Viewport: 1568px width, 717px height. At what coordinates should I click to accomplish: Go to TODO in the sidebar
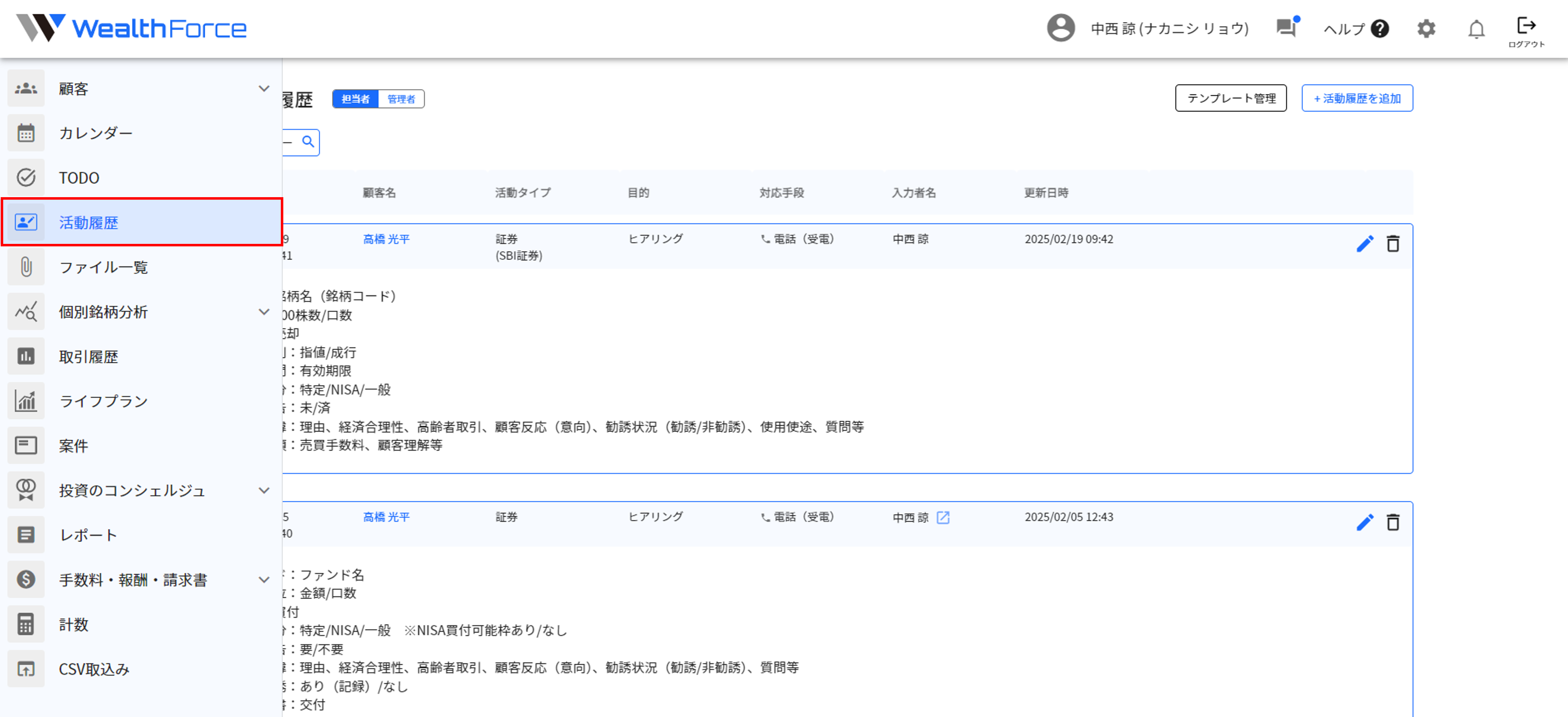point(78,178)
